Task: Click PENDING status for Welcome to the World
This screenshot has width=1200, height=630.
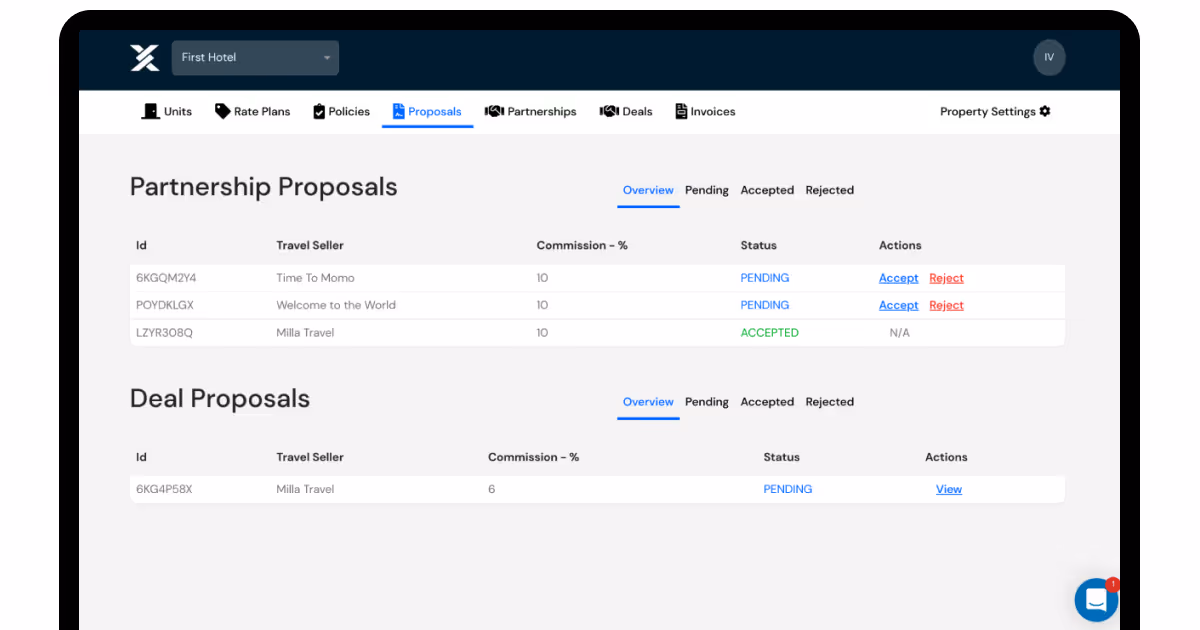Action: coord(765,305)
